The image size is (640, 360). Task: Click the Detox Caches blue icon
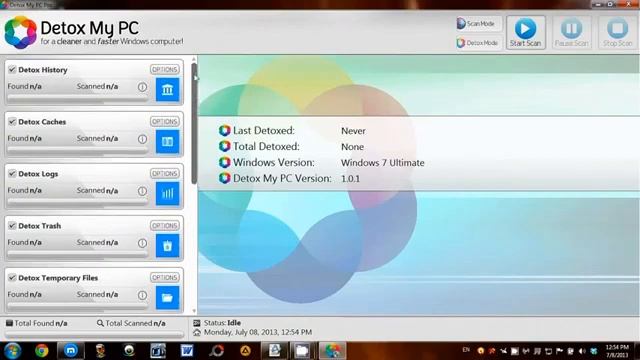167,142
